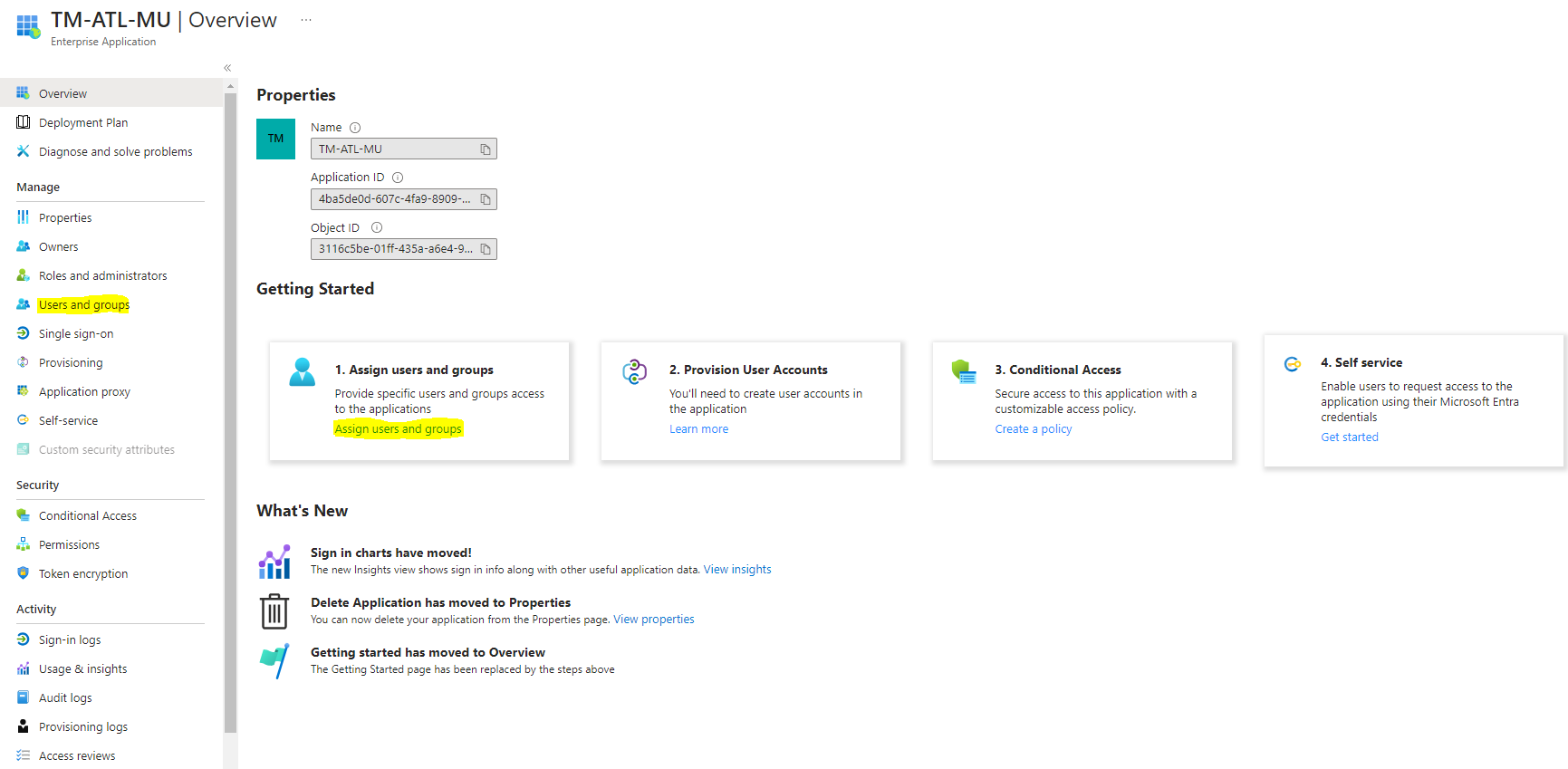Click the trash icon for Delete Application

coord(274,611)
